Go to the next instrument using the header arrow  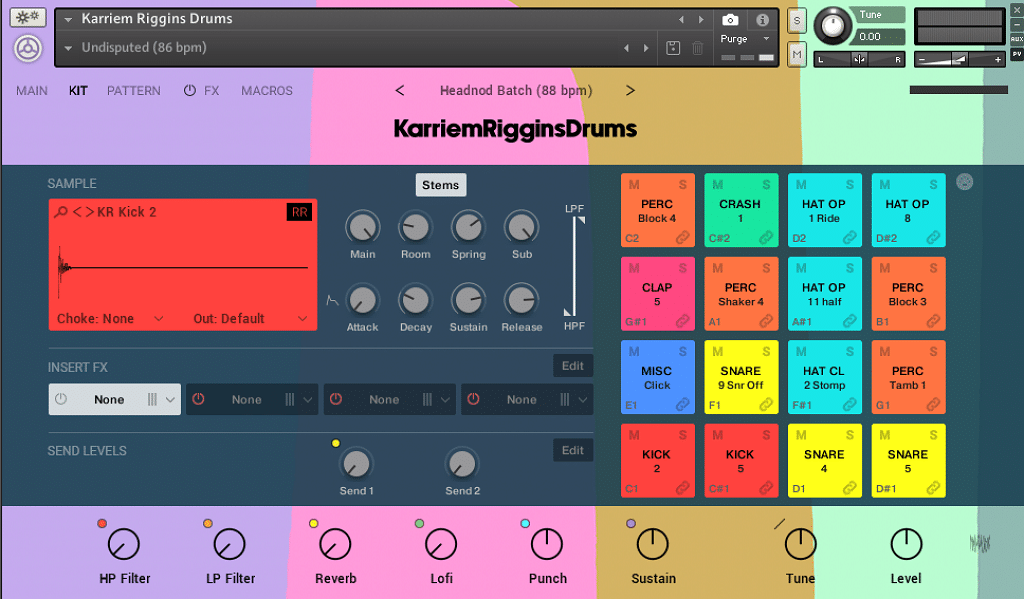701,20
